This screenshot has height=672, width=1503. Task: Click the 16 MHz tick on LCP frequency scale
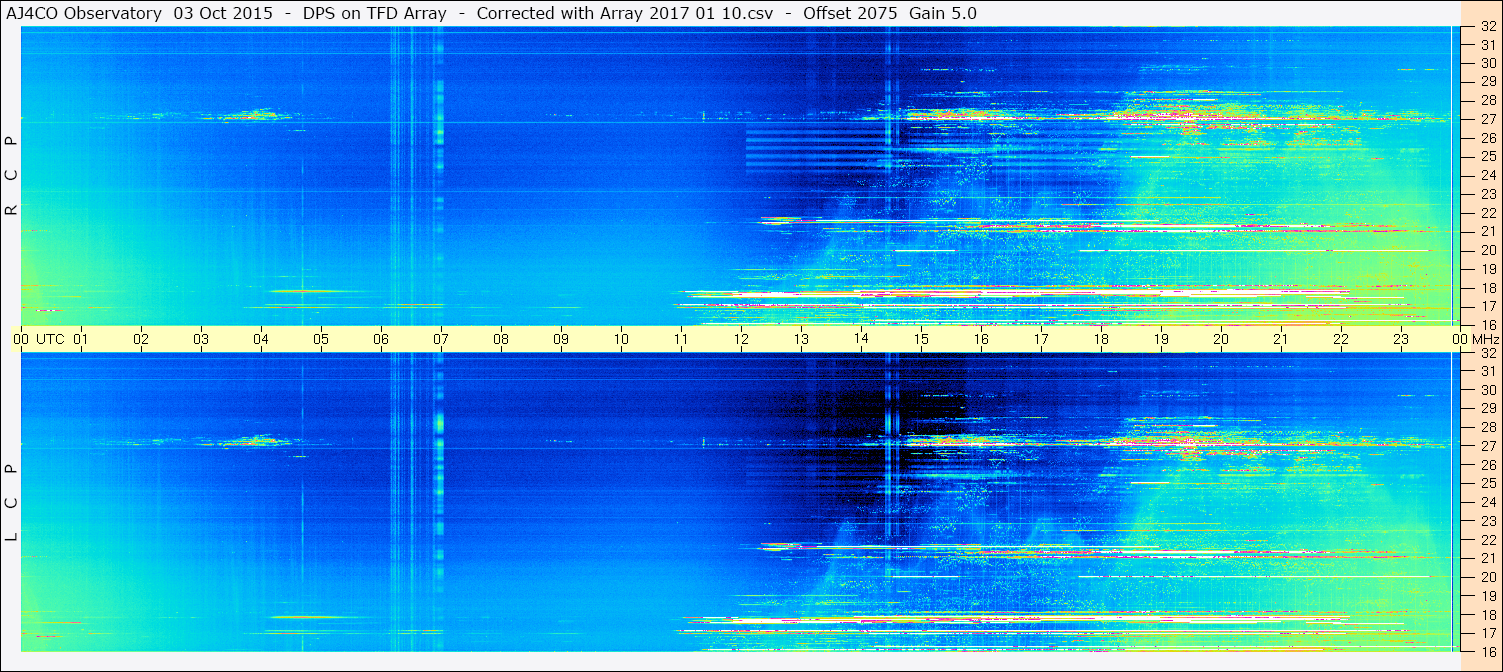point(1487,651)
